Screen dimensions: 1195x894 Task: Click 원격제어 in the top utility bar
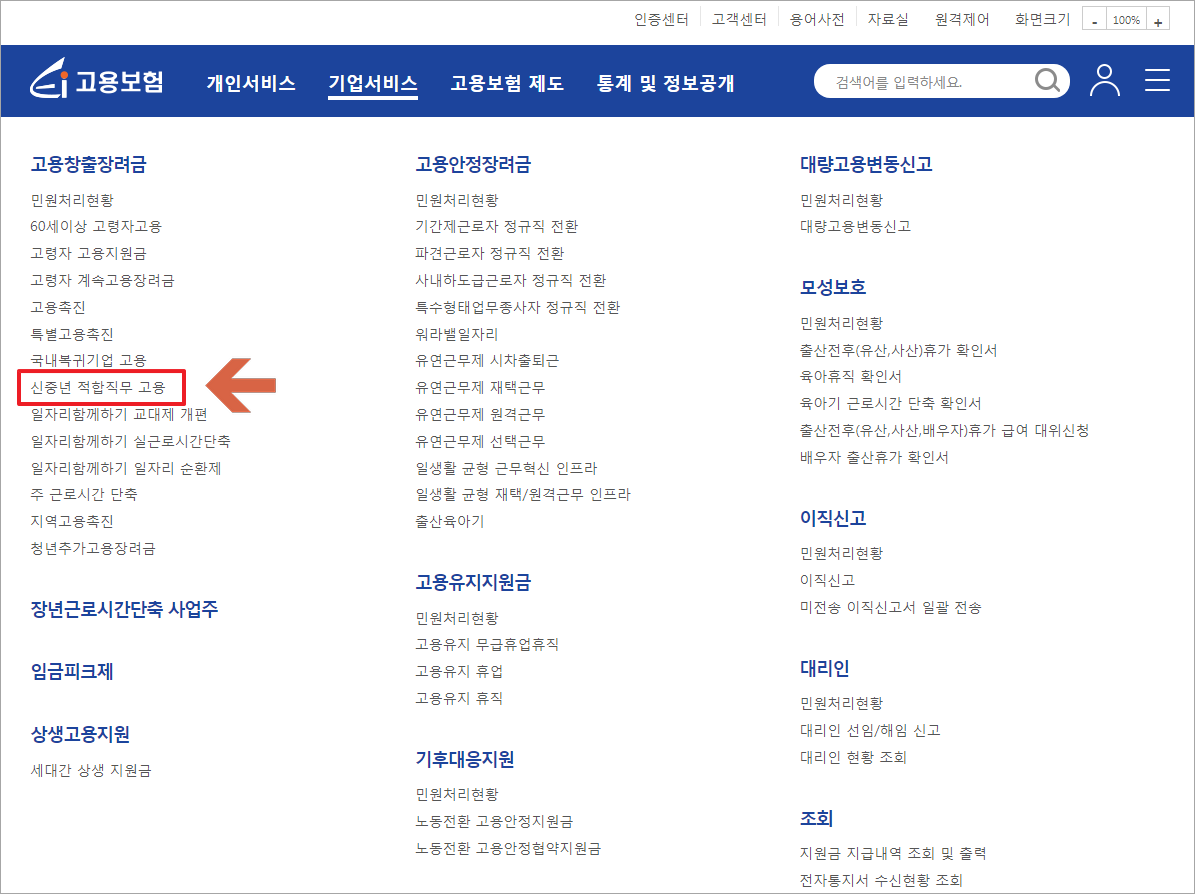pos(961,18)
